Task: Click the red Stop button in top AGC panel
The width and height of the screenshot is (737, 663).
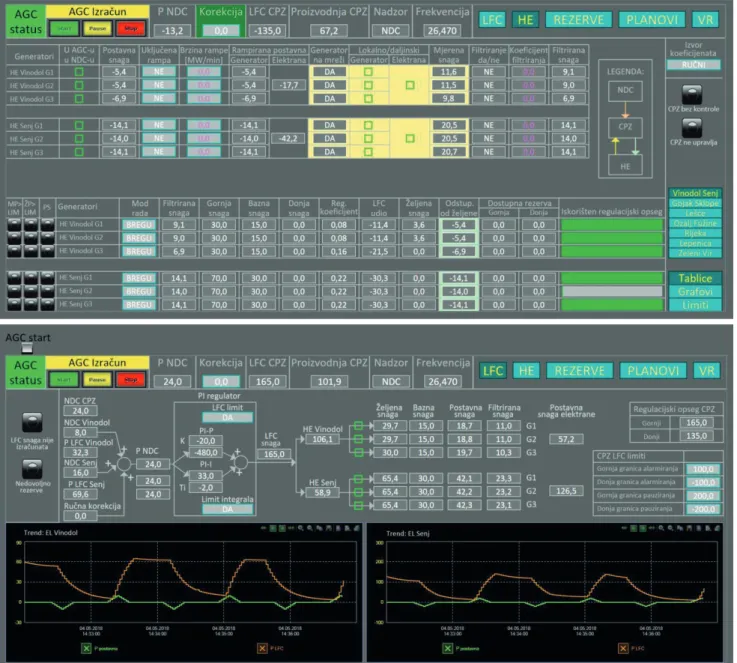Action: [x=131, y=29]
